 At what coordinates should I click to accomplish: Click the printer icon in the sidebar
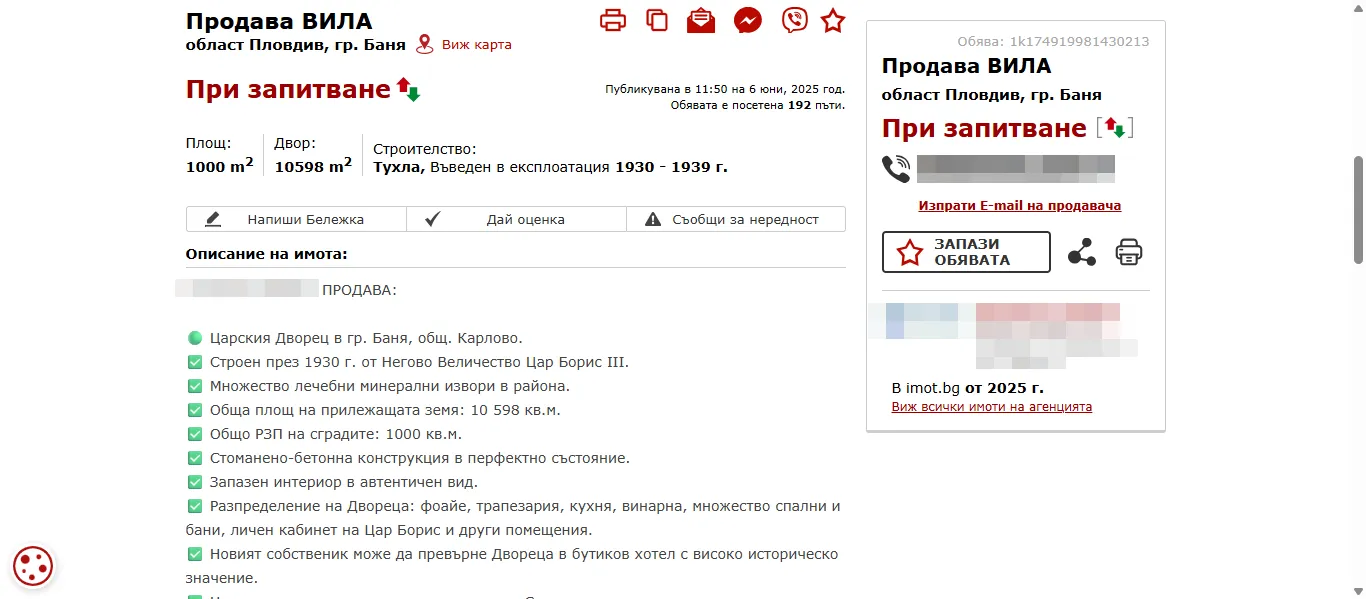point(1129,252)
